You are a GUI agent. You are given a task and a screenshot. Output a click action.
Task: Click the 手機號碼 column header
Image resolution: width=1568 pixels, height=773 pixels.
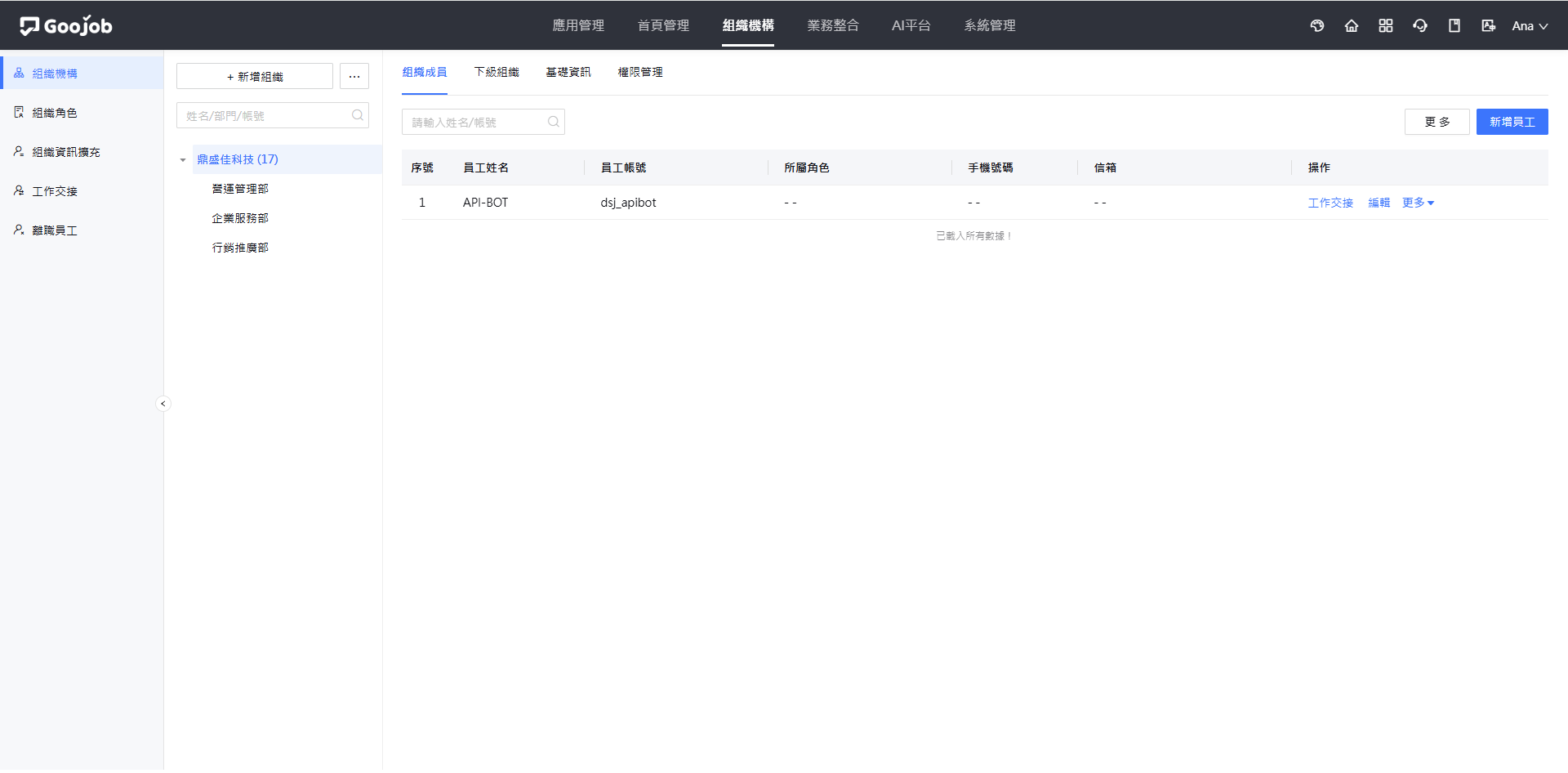[991, 168]
